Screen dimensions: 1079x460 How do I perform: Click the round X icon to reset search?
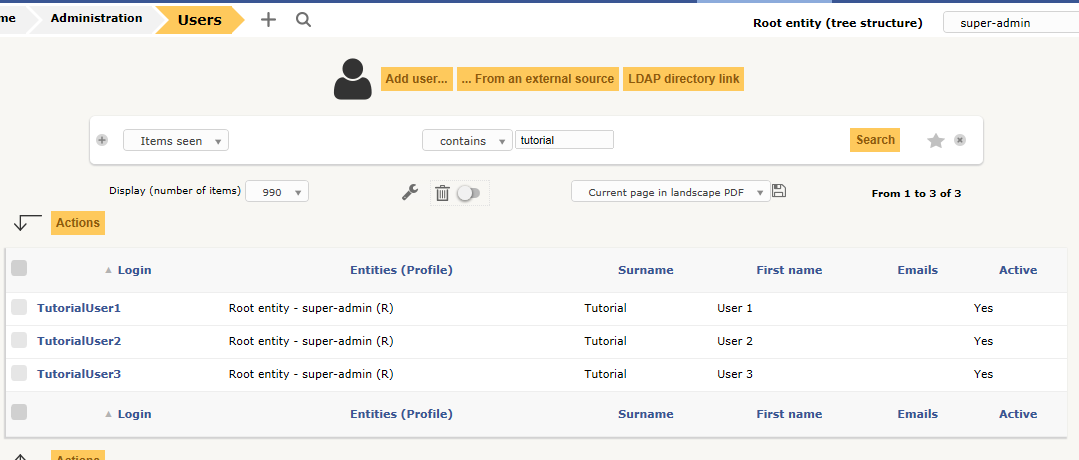(x=960, y=140)
